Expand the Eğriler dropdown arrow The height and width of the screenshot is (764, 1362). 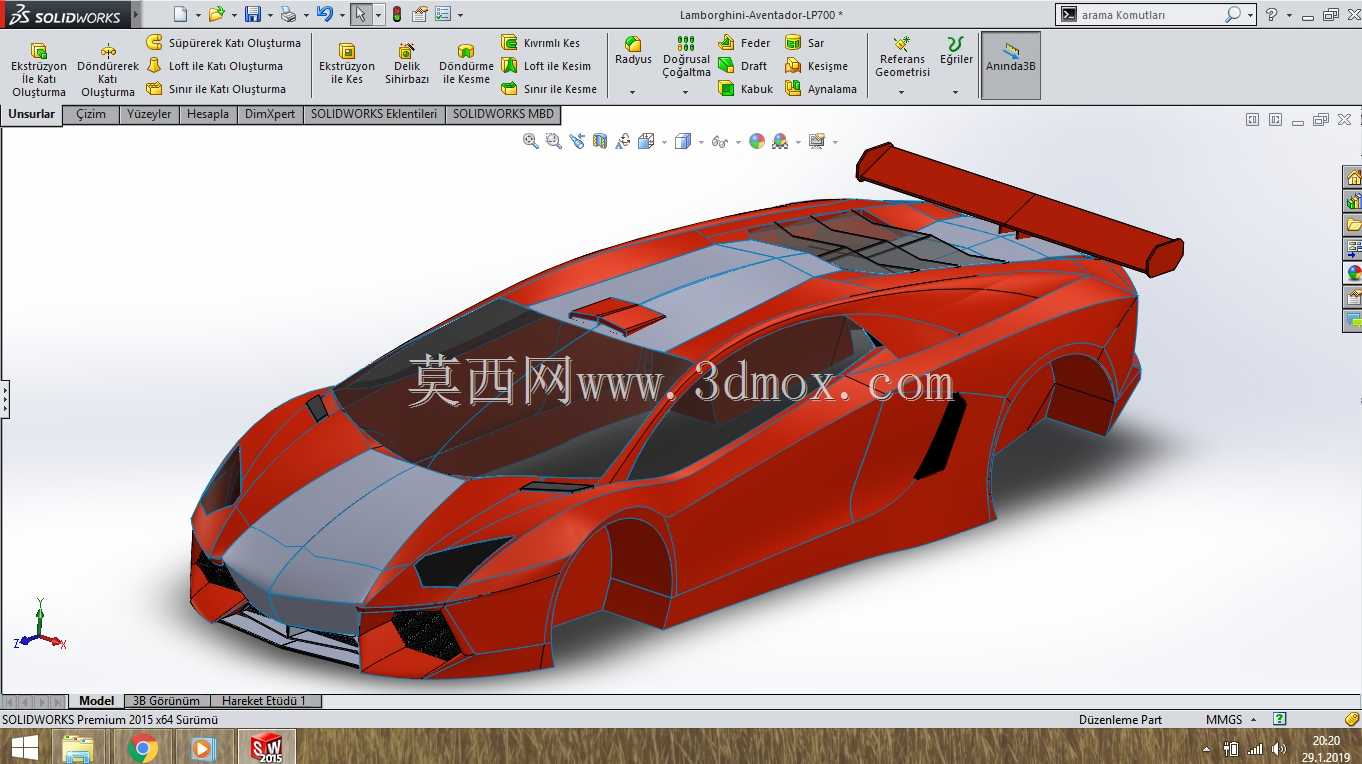point(956,92)
